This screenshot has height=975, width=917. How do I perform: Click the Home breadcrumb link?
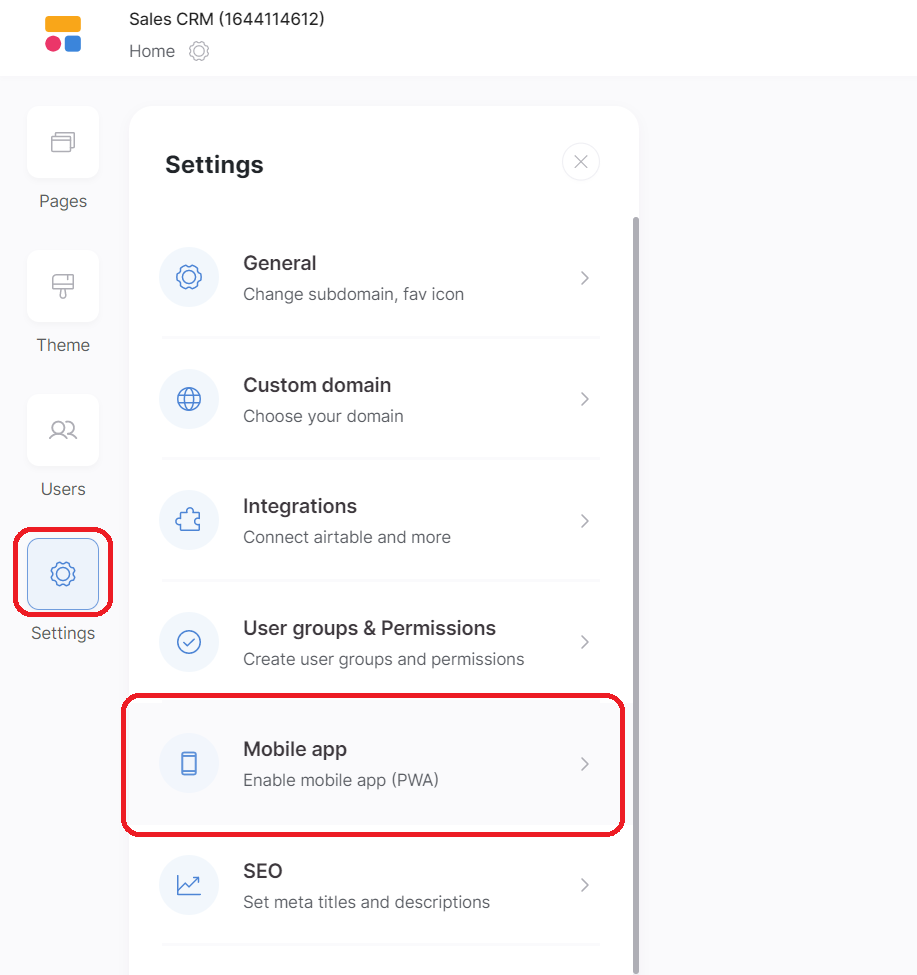[x=152, y=51]
